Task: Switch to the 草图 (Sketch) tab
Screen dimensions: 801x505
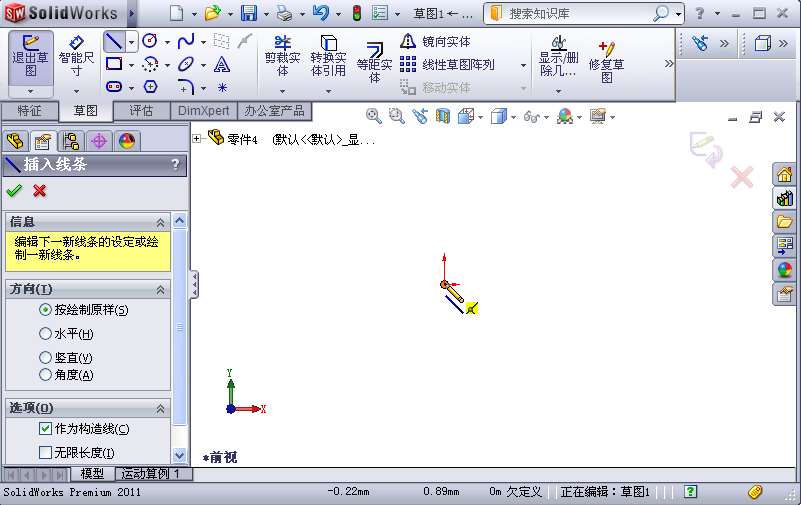Action: (85, 111)
